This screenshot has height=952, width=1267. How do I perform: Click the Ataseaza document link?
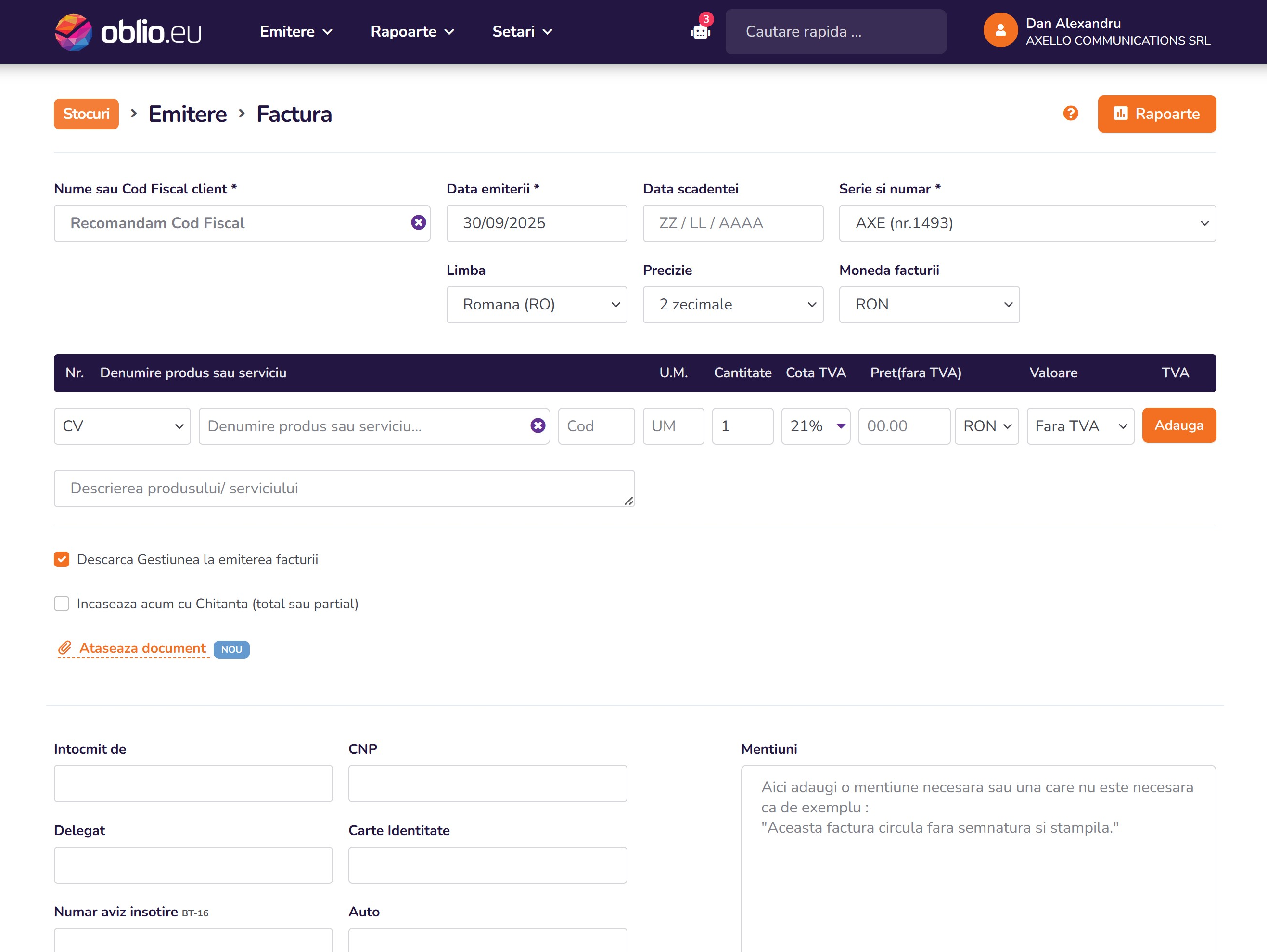coord(142,648)
